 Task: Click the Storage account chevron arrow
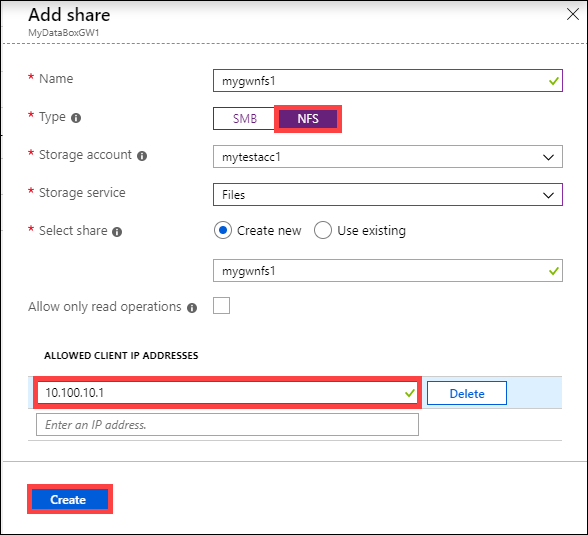(x=548, y=157)
